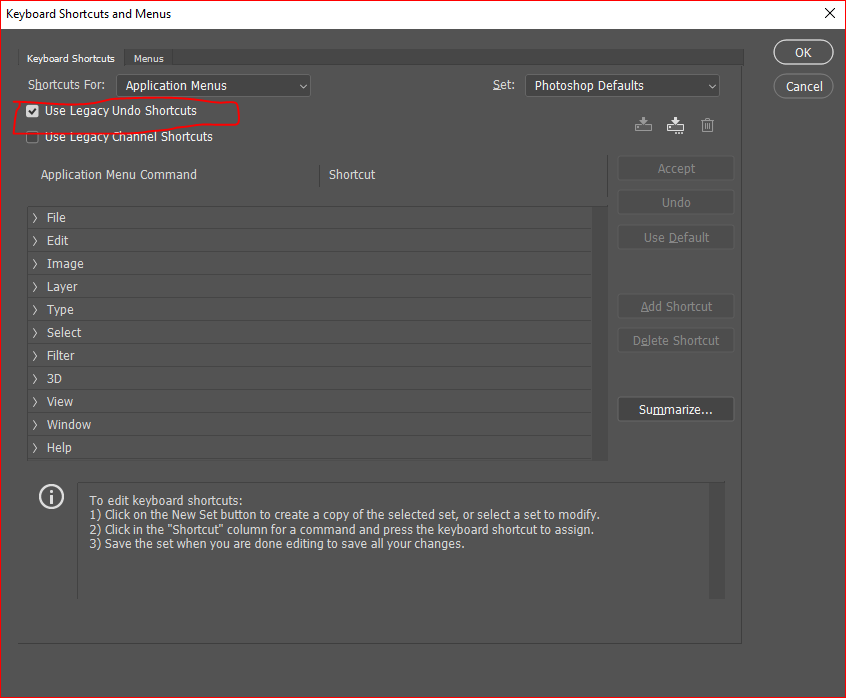Select the Keyboard Shortcuts tab
This screenshot has height=698, width=846.
71,58
